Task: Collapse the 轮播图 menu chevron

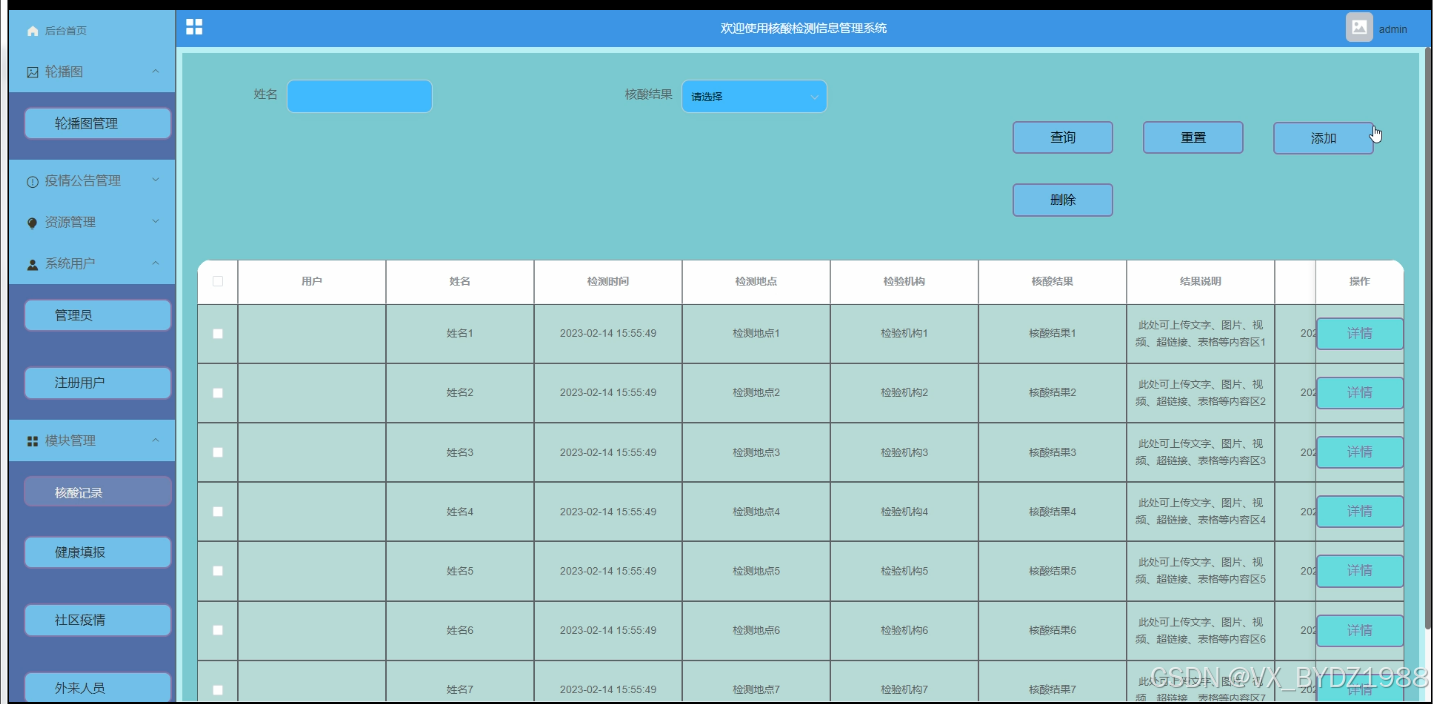Action: [x=155, y=72]
